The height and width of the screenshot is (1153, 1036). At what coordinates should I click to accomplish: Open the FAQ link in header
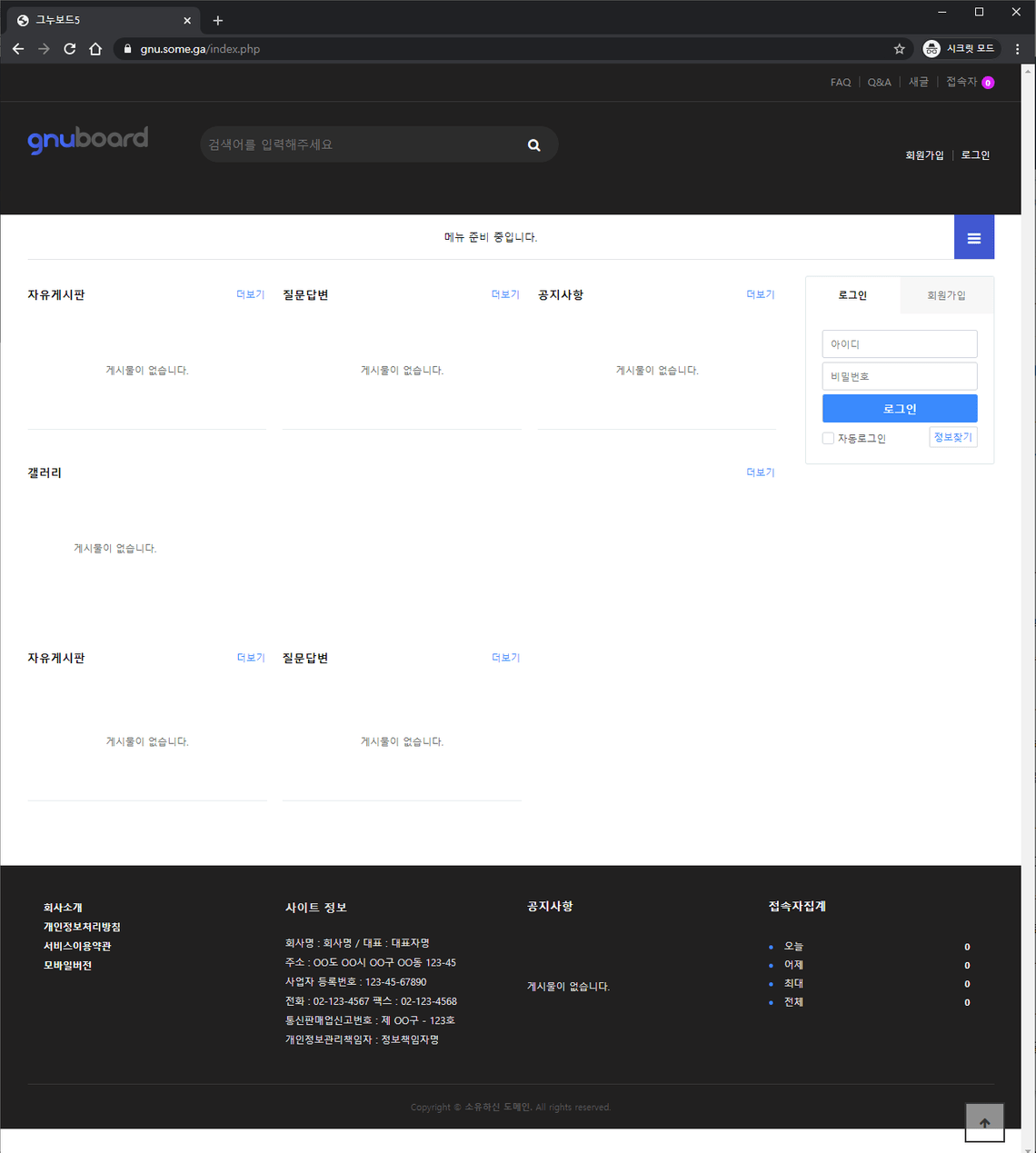pos(841,83)
